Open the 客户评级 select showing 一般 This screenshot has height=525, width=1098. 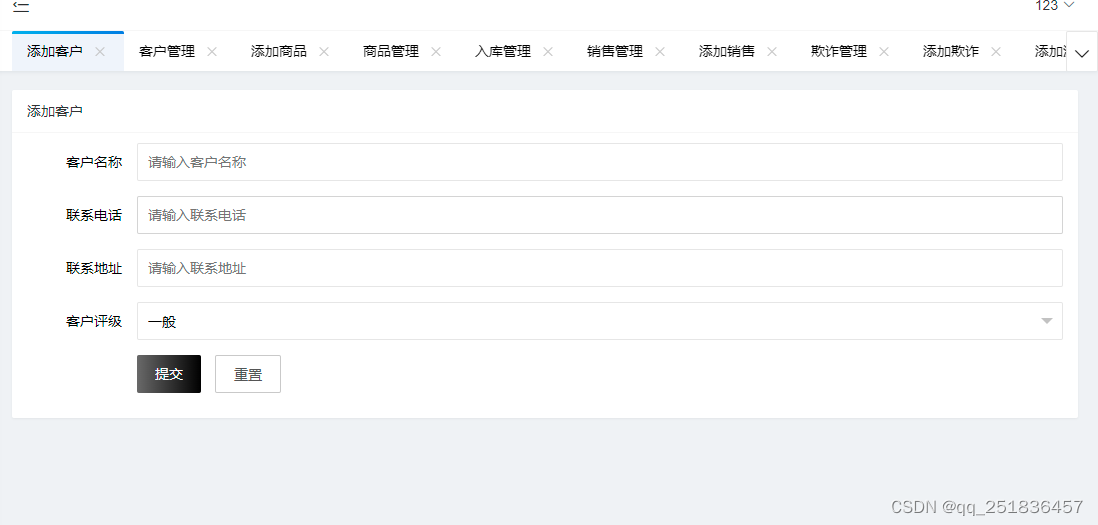click(x=599, y=321)
